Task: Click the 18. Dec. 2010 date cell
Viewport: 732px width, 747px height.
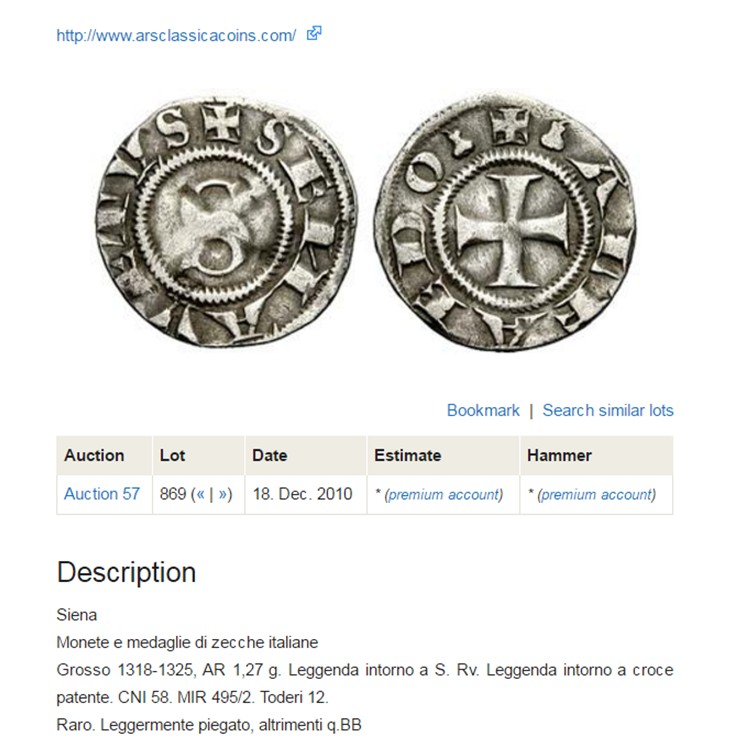Action: click(302, 494)
